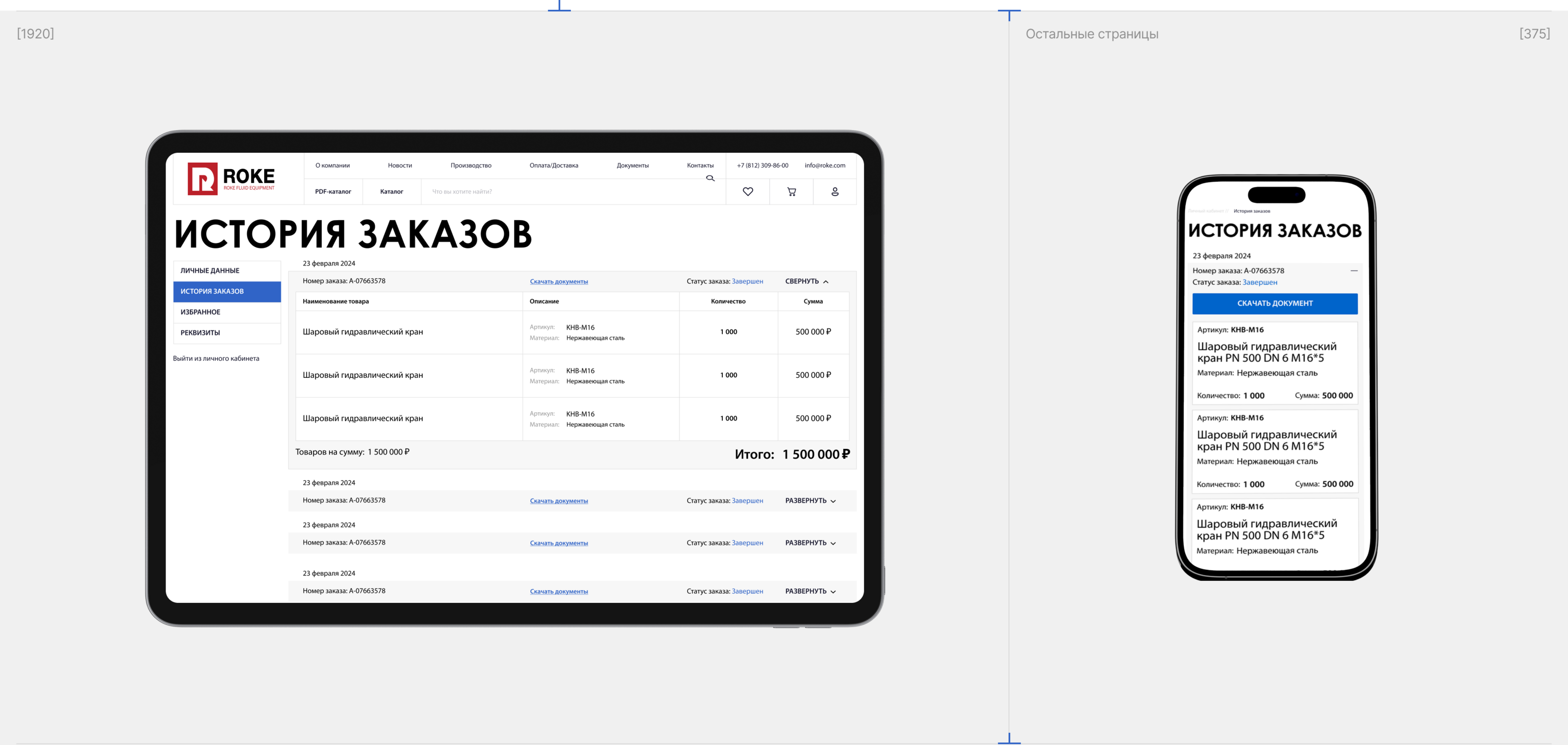The image size is (1568, 745).
Task: Open the PDF-каталог button
Action: click(x=333, y=192)
